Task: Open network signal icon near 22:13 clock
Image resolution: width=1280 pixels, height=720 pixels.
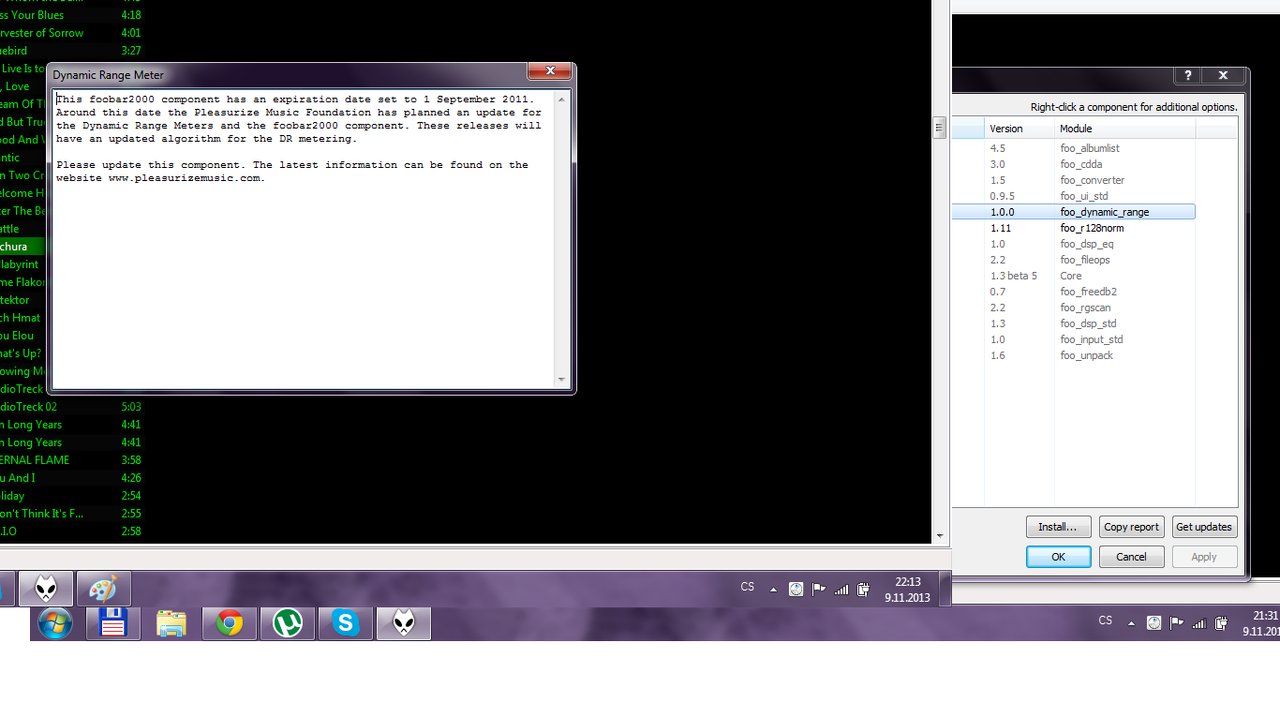Action: [841, 590]
